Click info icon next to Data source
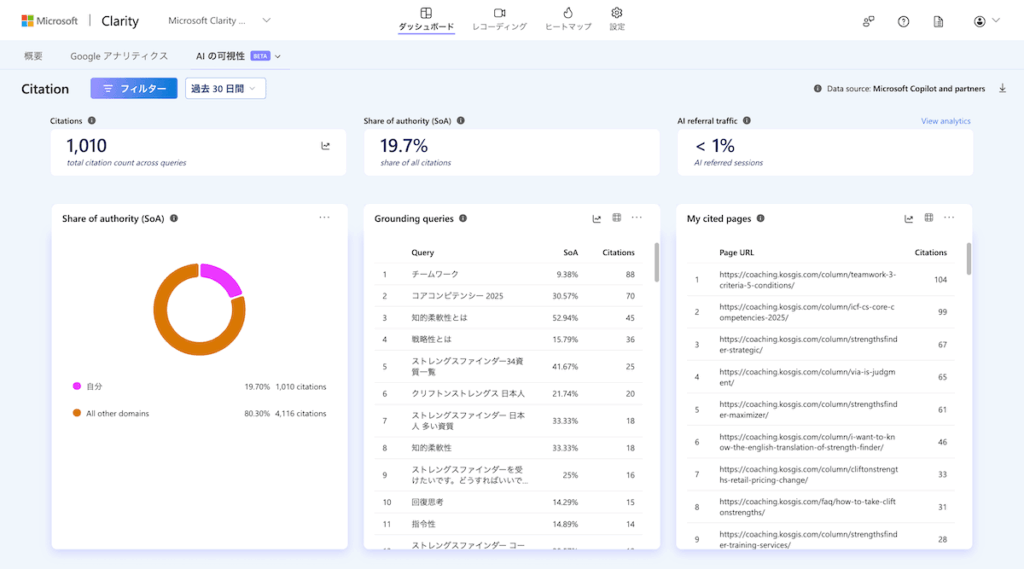 [x=818, y=88]
